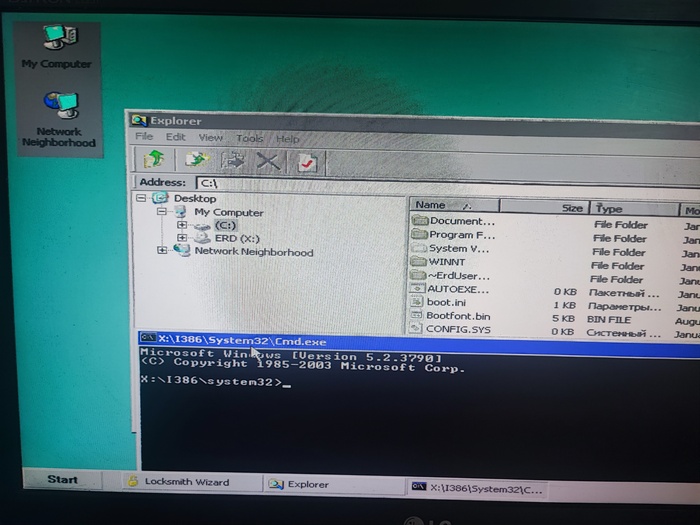Image resolution: width=700 pixels, height=525 pixels.
Task: Click the third Explorer toolbar icon
Action: tap(233, 160)
